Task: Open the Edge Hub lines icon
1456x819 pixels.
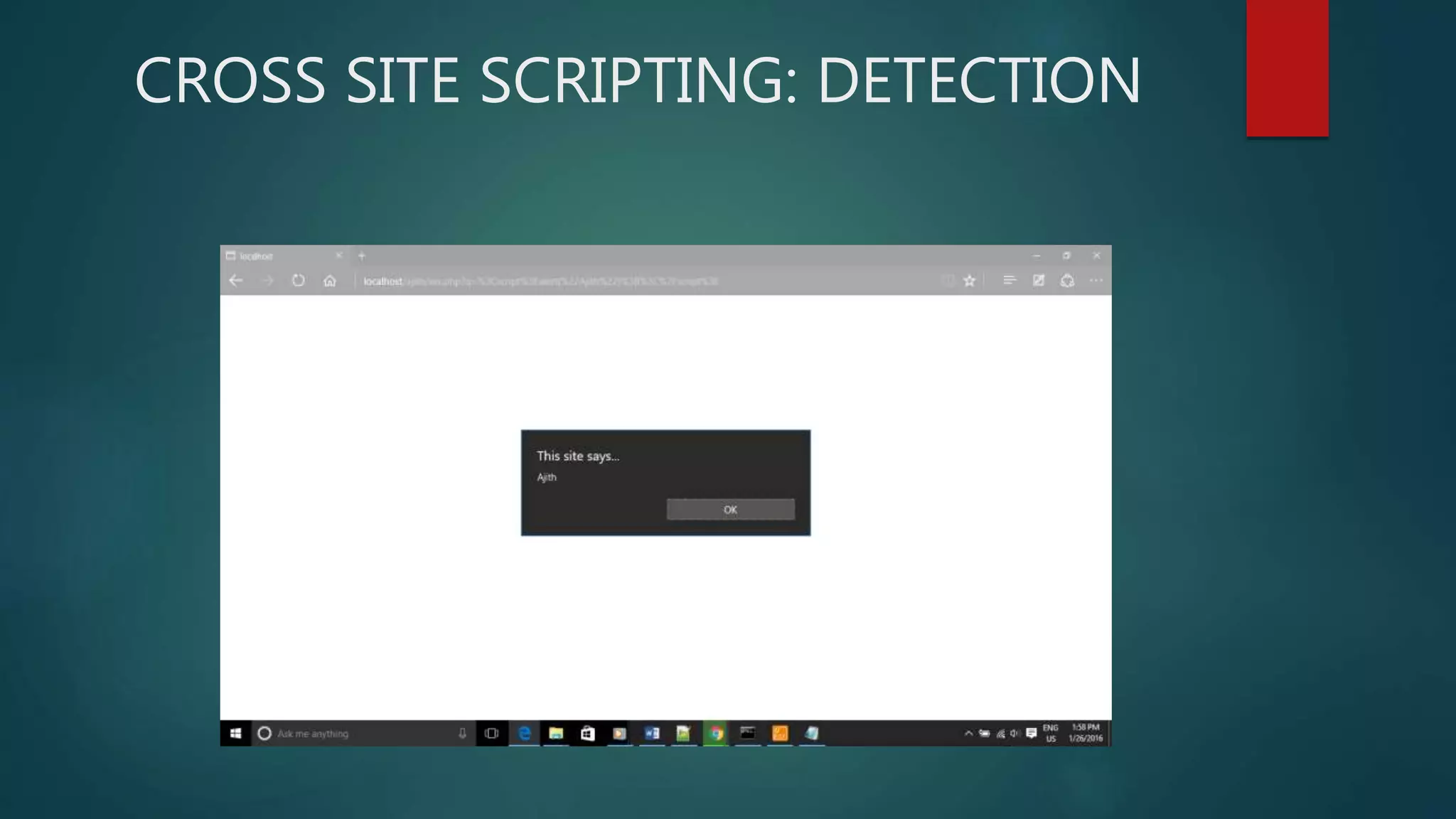Action: (1010, 281)
